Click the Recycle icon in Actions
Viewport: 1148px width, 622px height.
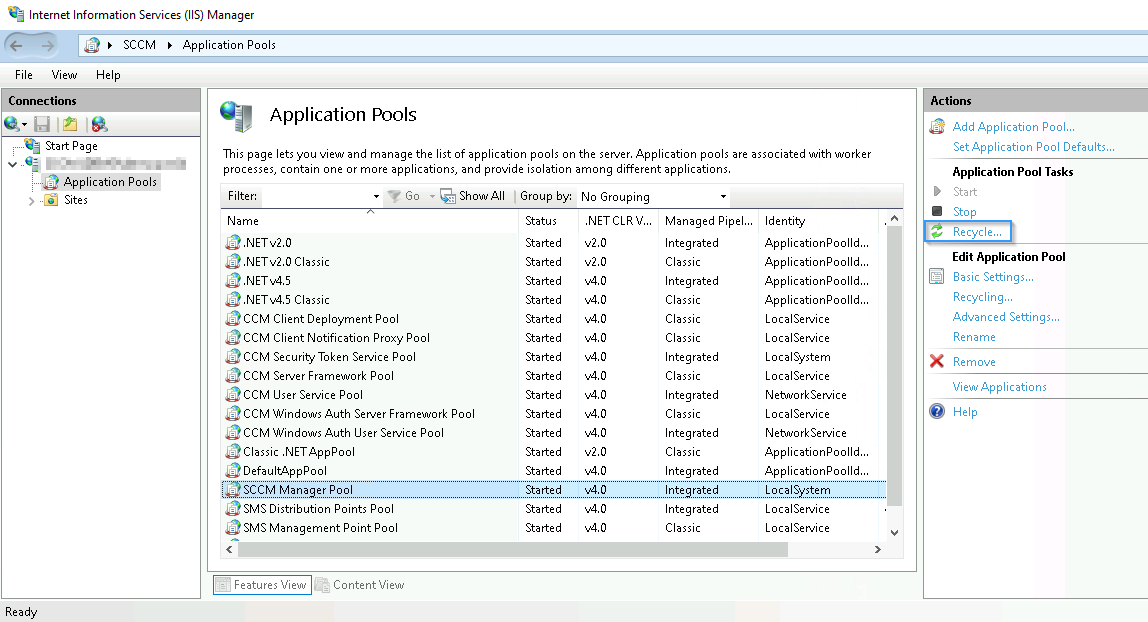pos(937,232)
